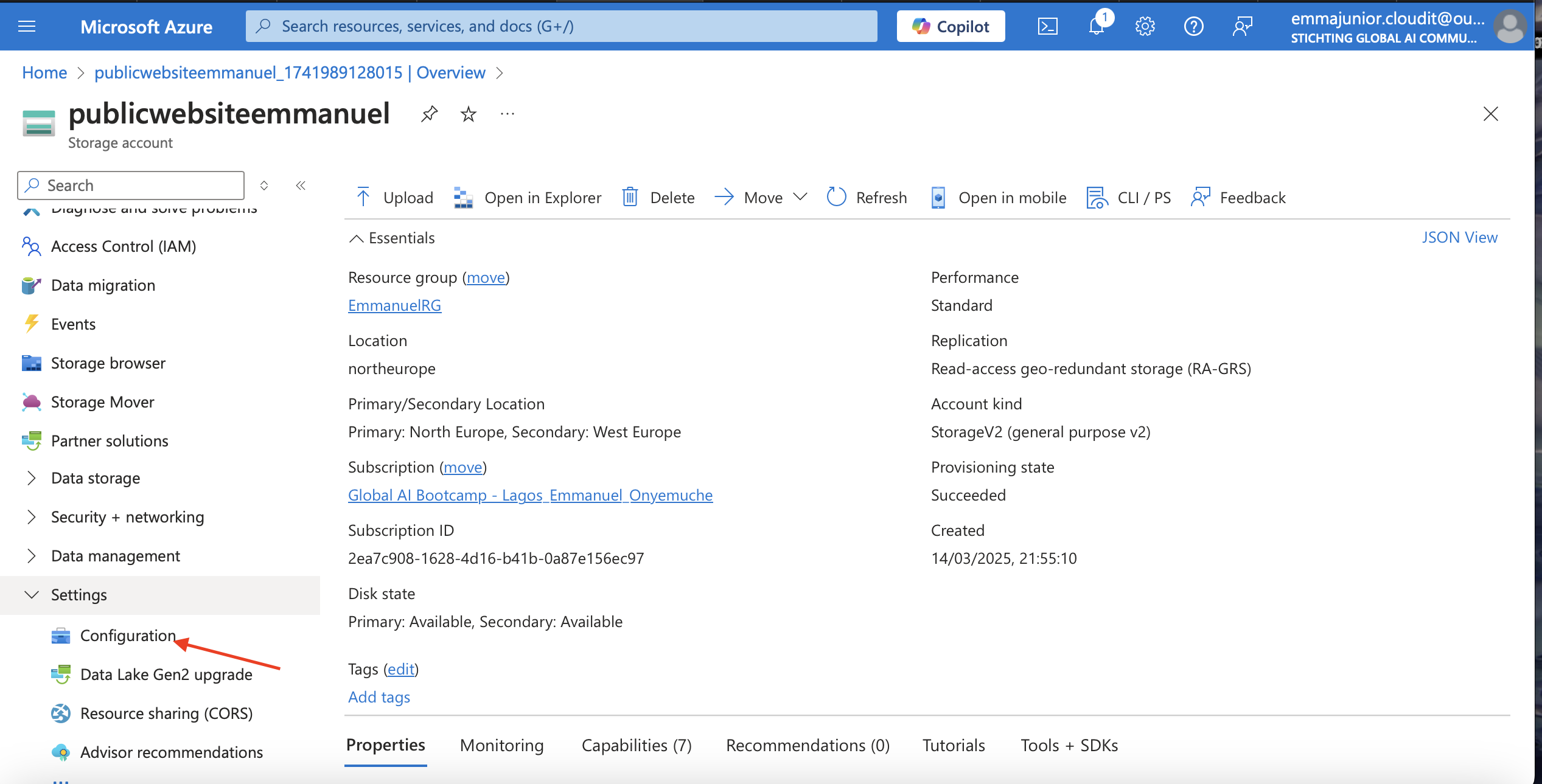This screenshot has height=784, width=1542.
Task: Close the storage account blade
Action: coord(1491,114)
